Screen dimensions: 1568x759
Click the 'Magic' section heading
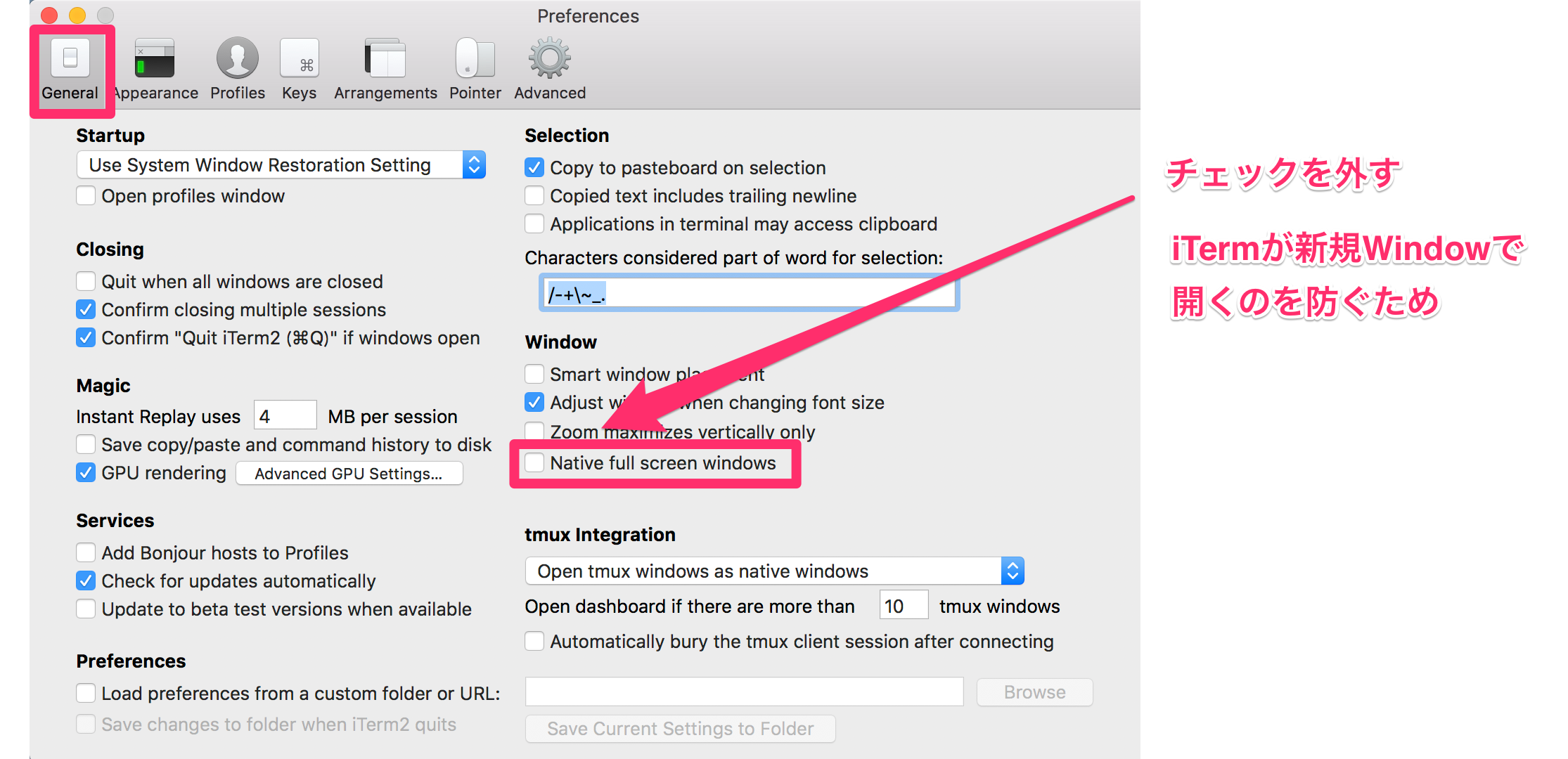103,386
